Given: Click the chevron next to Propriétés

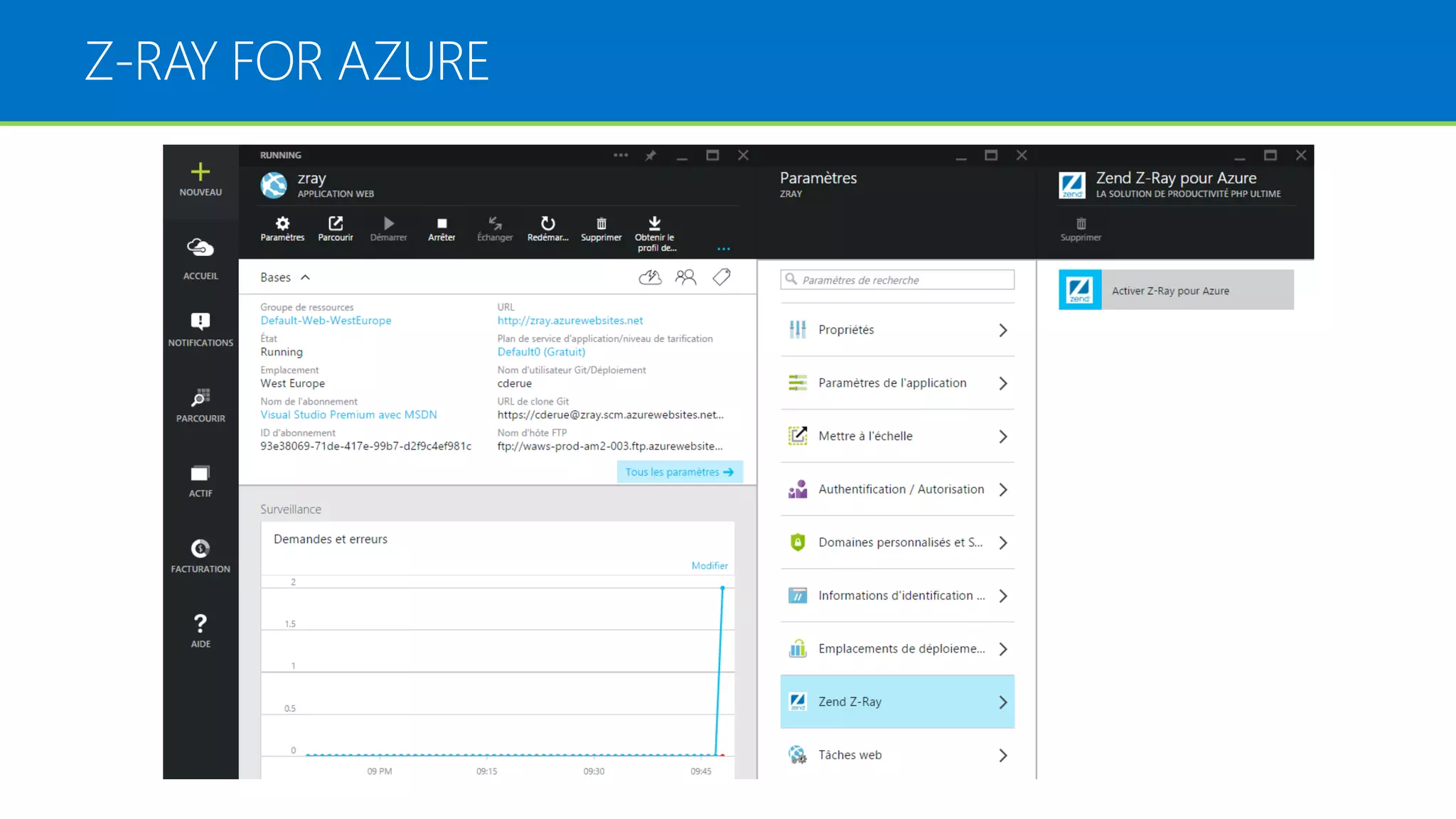Looking at the screenshot, I should click(1003, 330).
